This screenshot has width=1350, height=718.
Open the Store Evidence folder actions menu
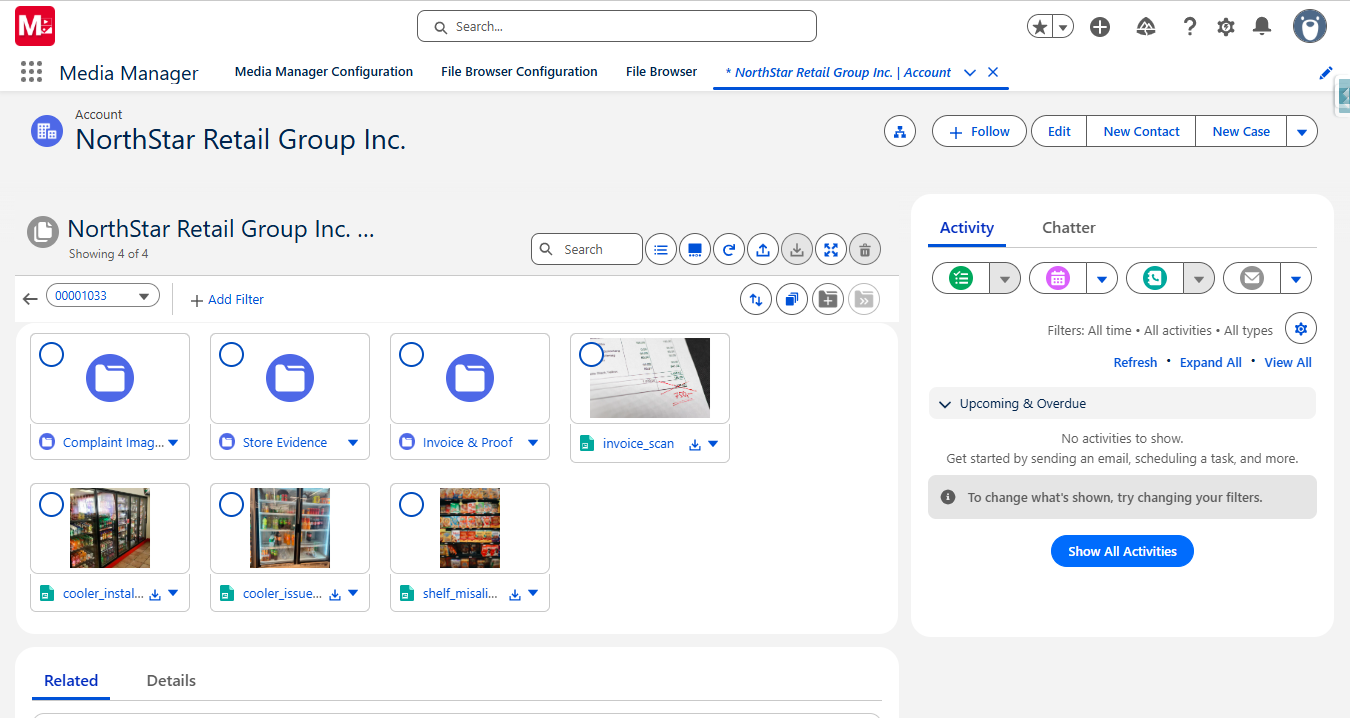[353, 443]
